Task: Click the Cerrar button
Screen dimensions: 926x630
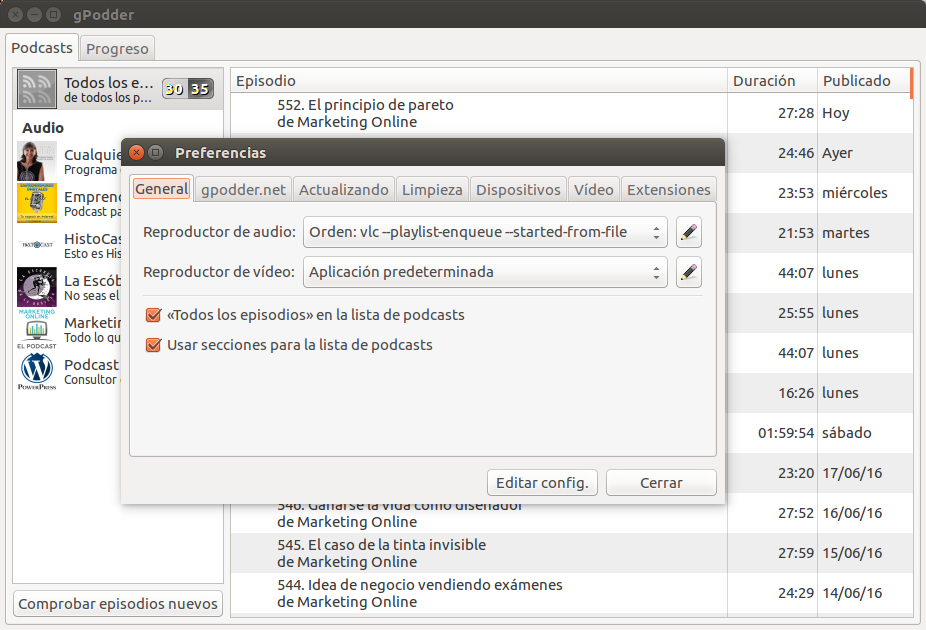Action: coord(661,483)
